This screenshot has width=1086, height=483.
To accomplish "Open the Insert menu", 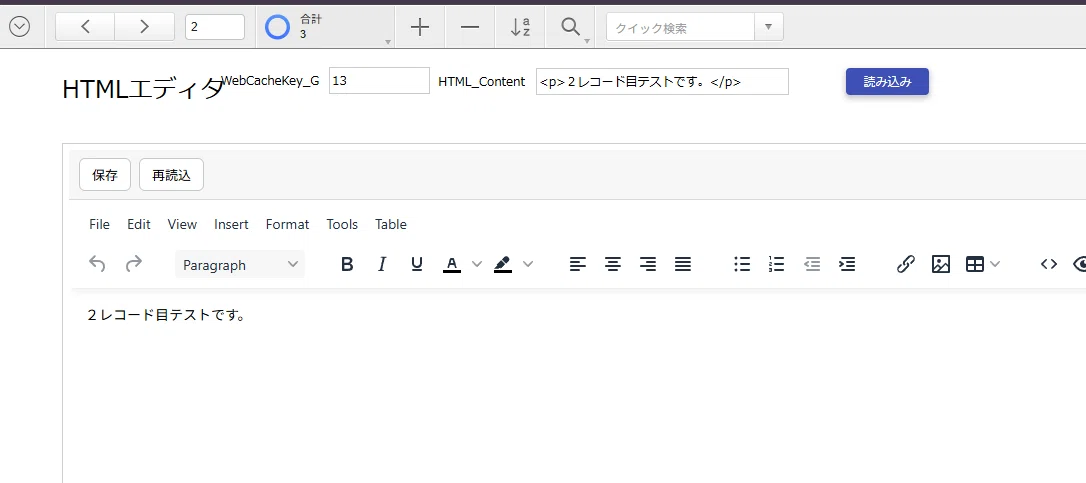I will [x=231, y=225].
